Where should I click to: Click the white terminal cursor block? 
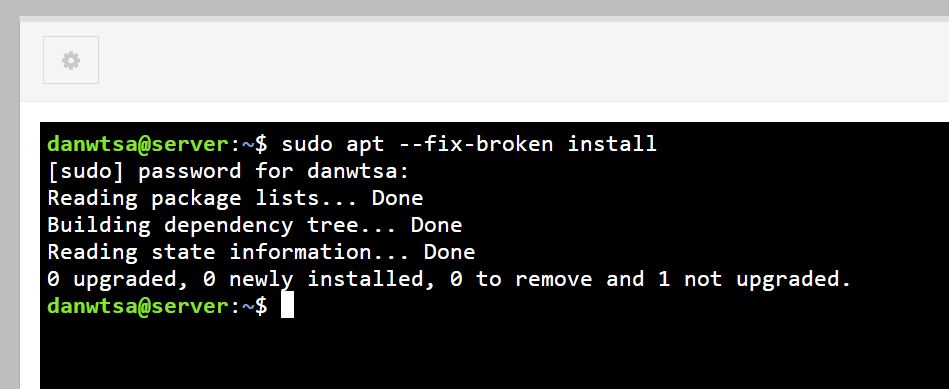point(287,305)
